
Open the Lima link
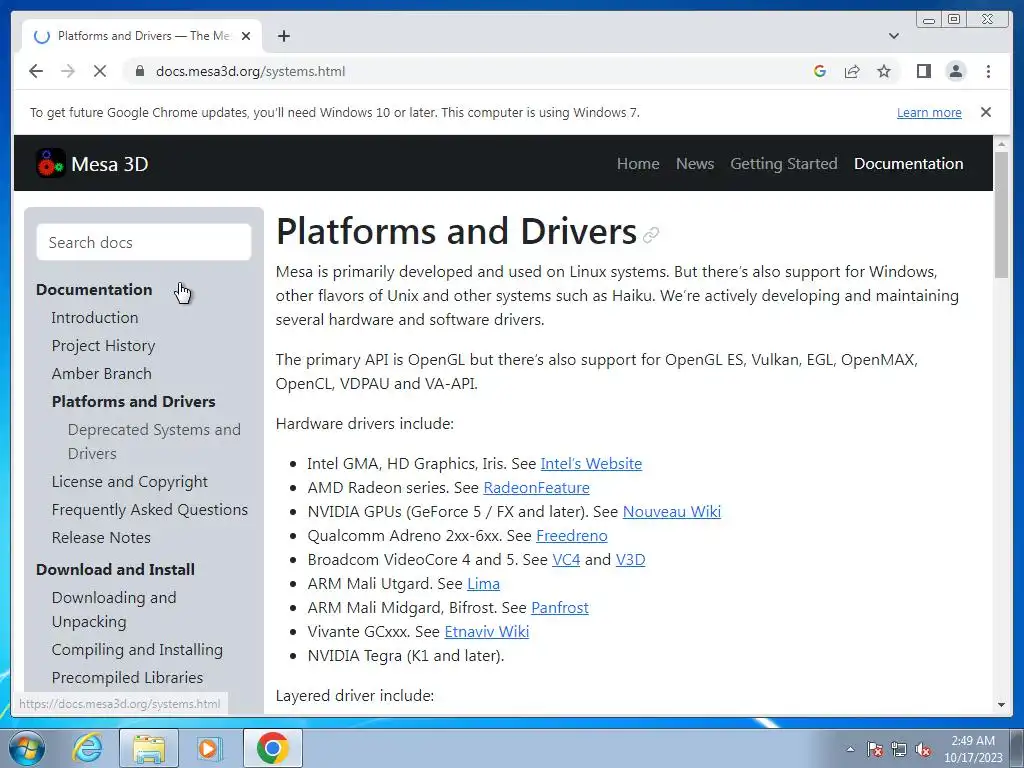pyautogui.click(x=483, y=584)
